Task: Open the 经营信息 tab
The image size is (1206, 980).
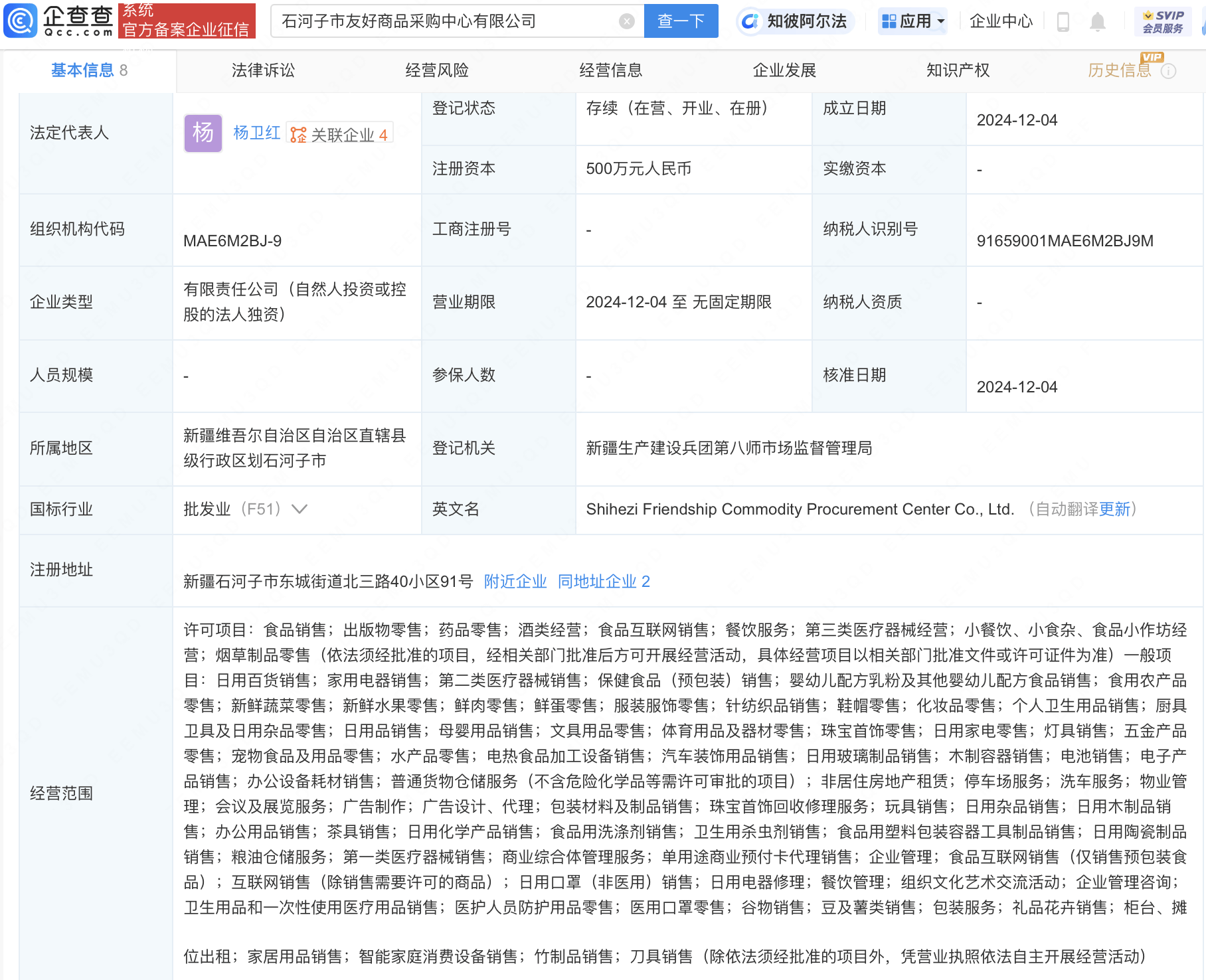Action: click(610, 70)
